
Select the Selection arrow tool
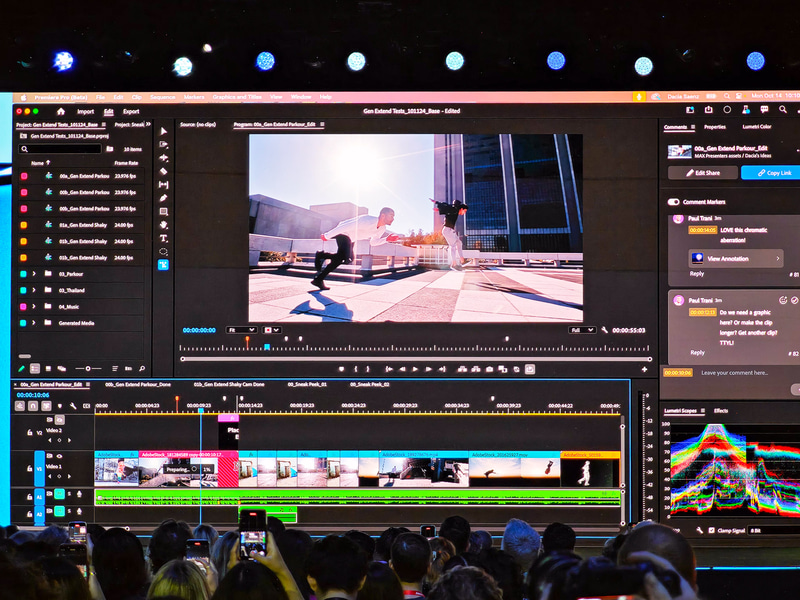(x=164, y=131)
